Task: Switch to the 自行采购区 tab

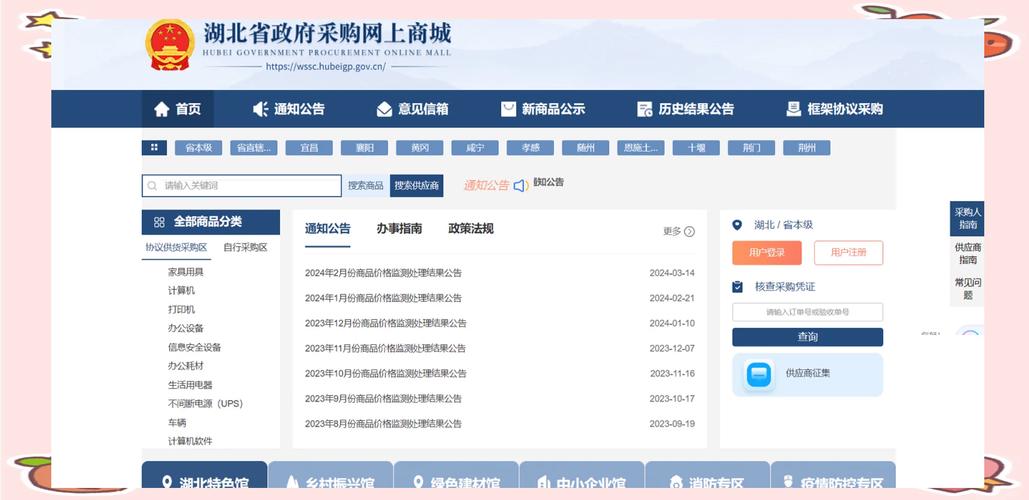Action: click(245, 247)
